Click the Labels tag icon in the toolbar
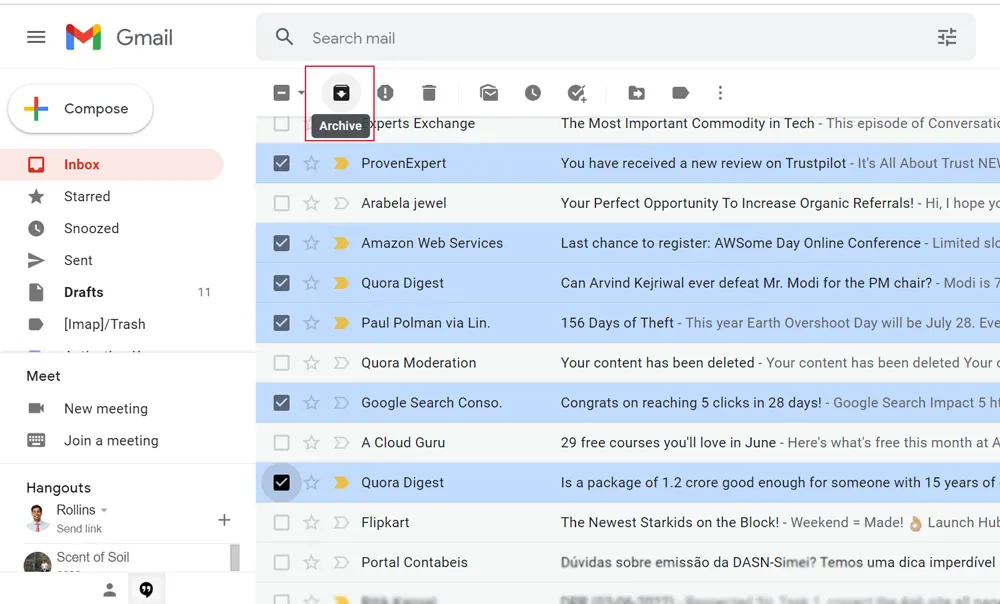This screenshot has height=604, width=1000. coord(680,93)
